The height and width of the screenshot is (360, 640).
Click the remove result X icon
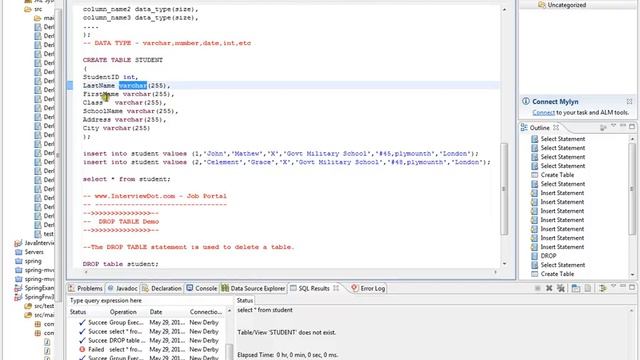(549, 288)
